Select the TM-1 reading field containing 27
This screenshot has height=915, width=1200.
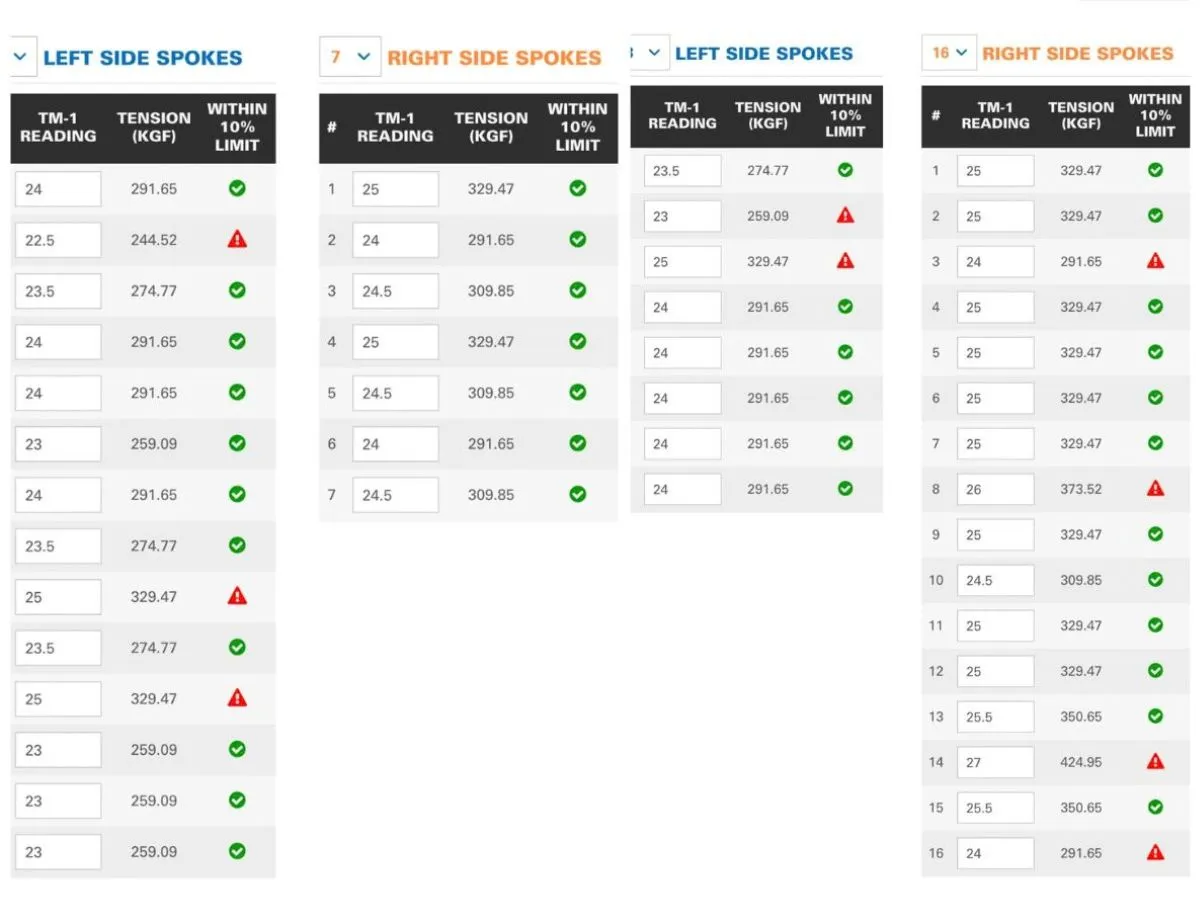pos(995,762)
